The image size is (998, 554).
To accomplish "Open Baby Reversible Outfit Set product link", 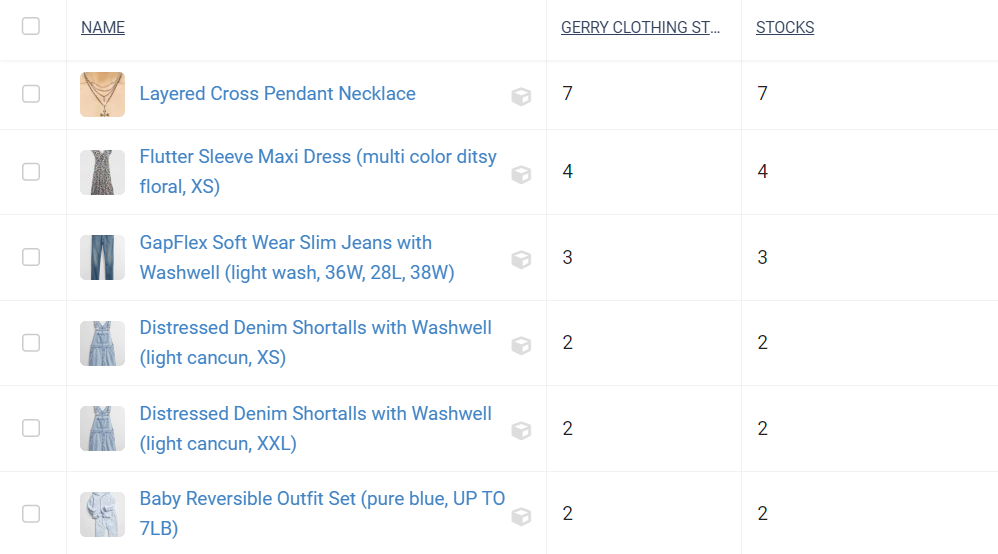I will coord(322,513).
